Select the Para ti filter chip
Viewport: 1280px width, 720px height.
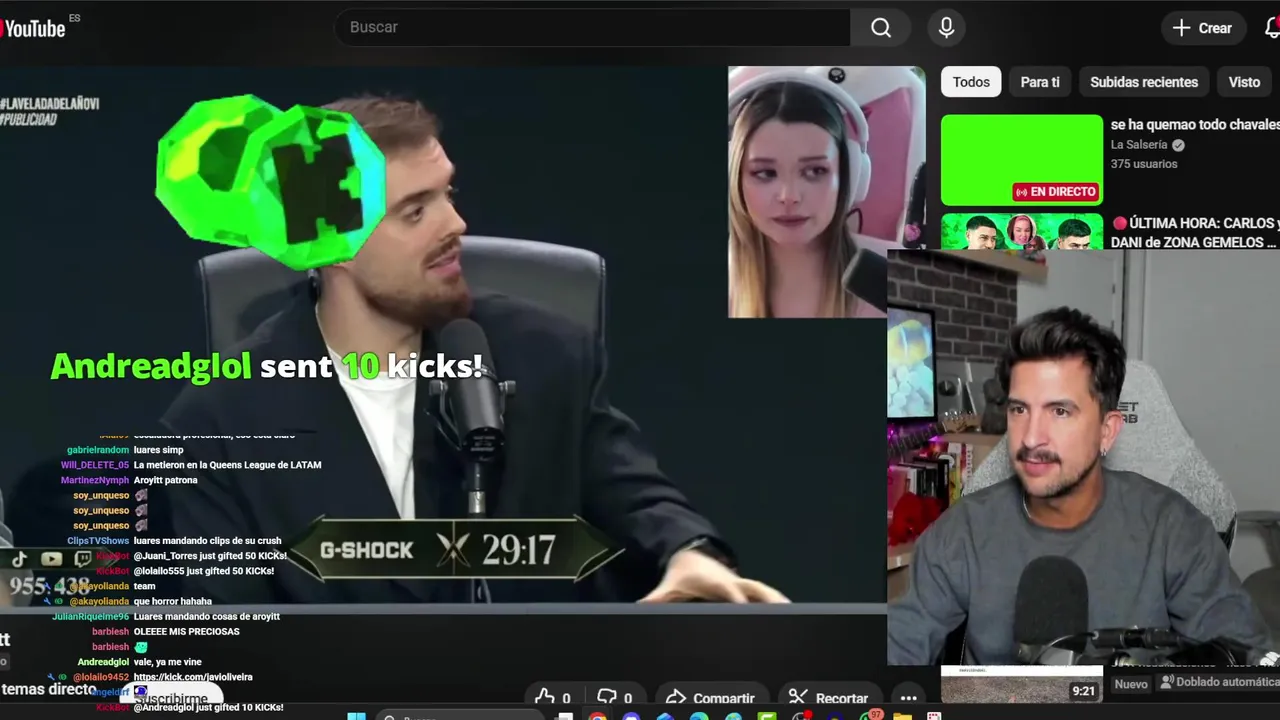pos(1040,82)
